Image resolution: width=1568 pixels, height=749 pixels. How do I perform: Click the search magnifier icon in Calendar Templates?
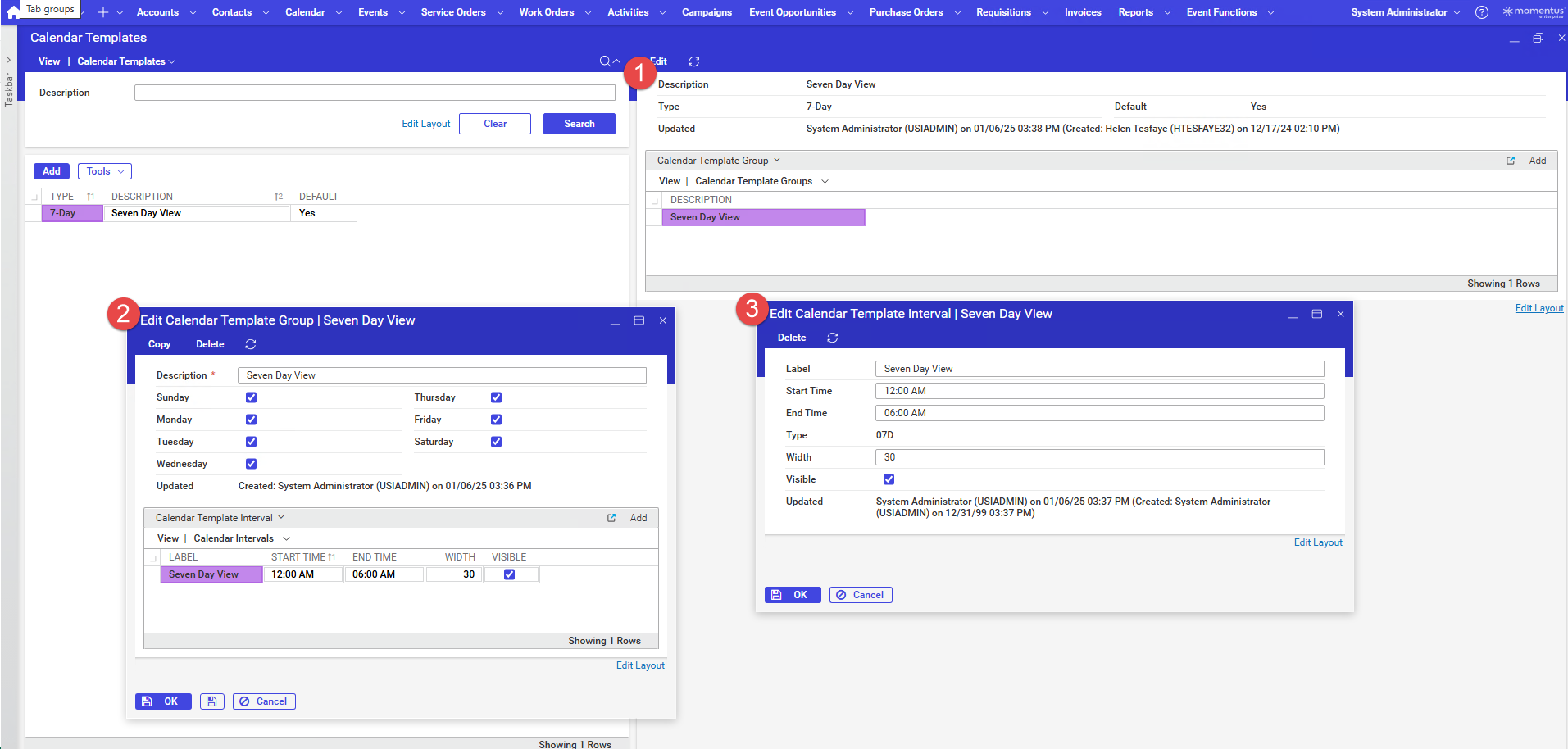pos(605,61)
